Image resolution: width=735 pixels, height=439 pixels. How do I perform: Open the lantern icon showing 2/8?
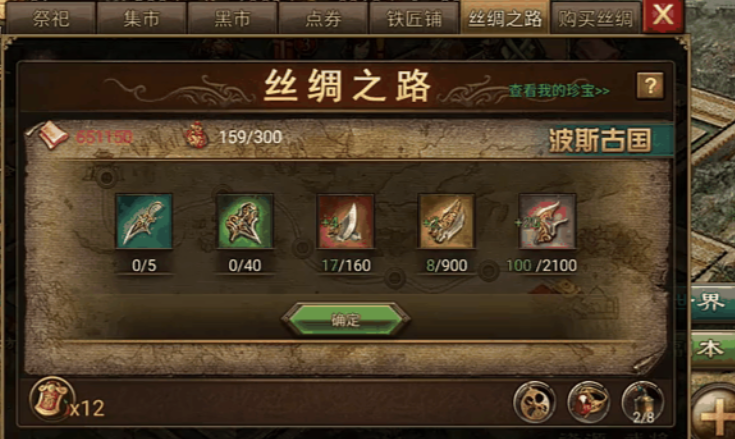[643, 402]
